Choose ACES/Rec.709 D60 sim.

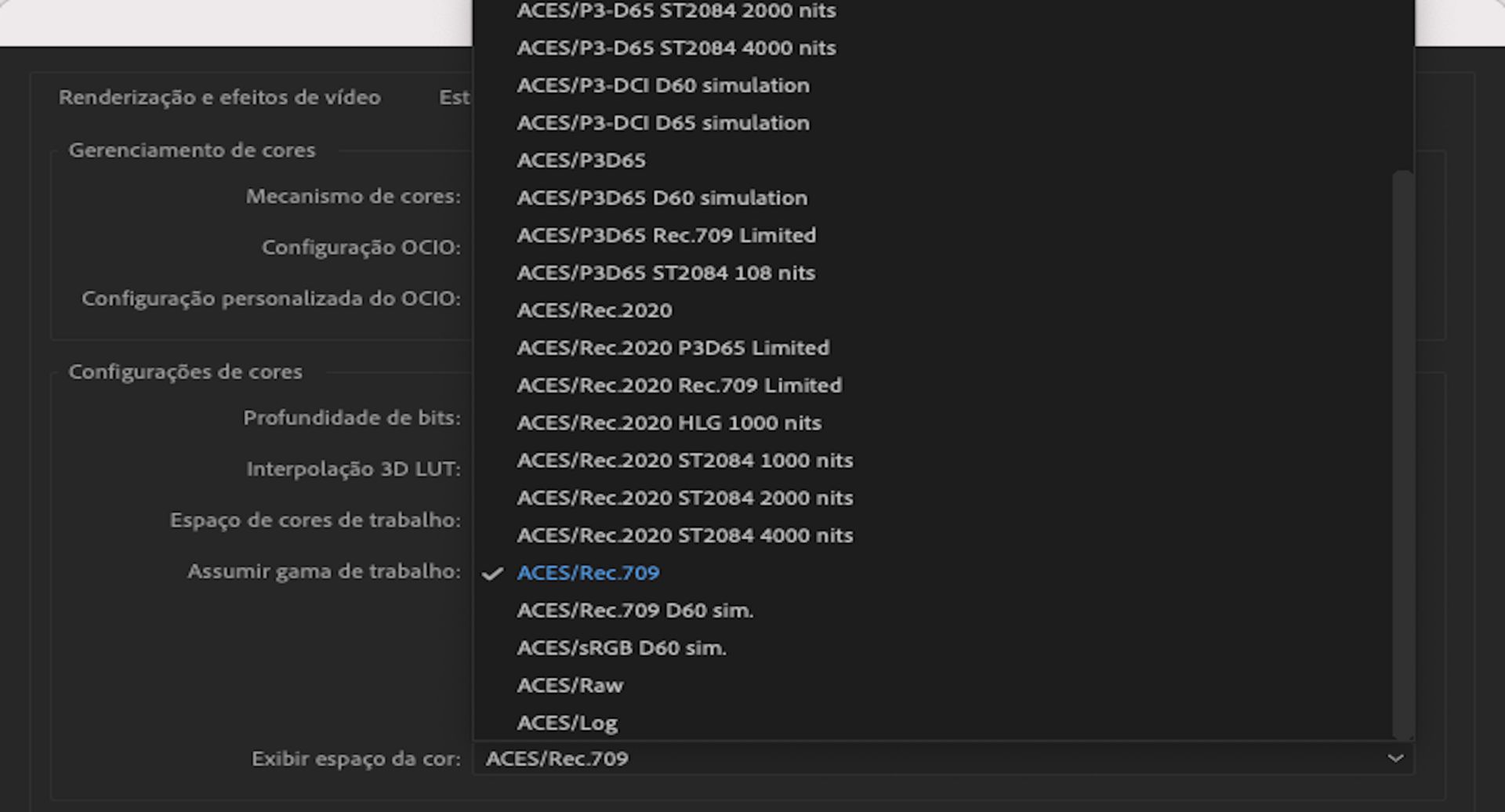[x=636, y=611]
